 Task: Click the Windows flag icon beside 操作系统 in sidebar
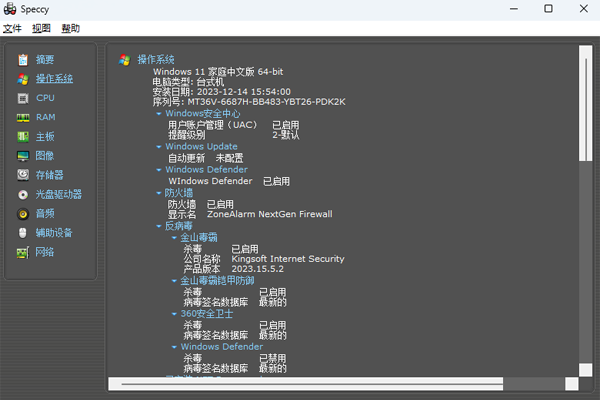tap(23, 79)
